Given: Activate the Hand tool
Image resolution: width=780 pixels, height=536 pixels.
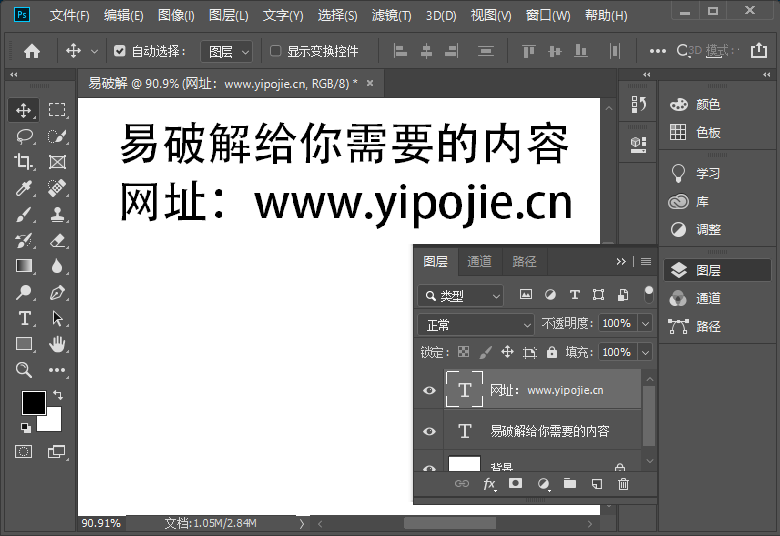Looking at the screenshot, I should [57, 344].
